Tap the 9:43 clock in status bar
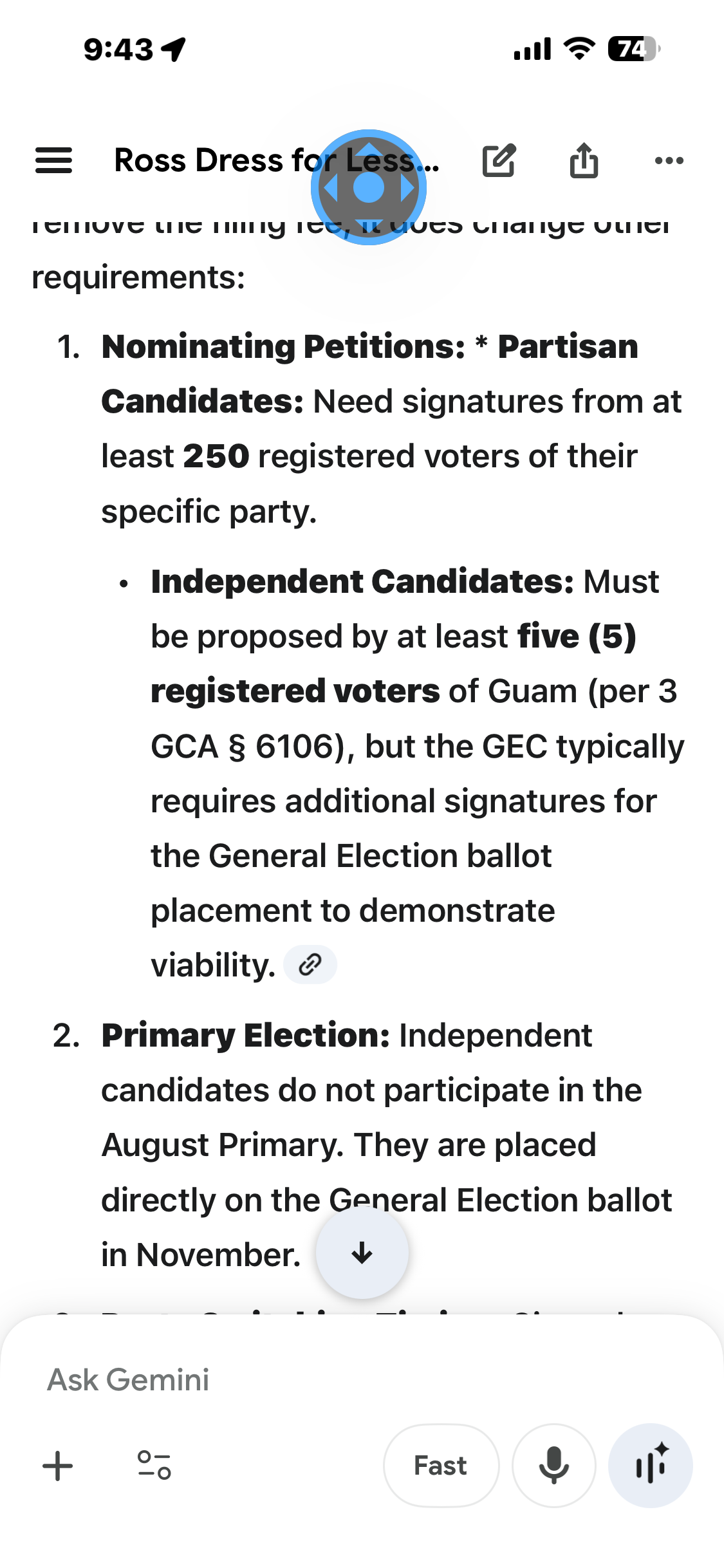 (118, 50)
